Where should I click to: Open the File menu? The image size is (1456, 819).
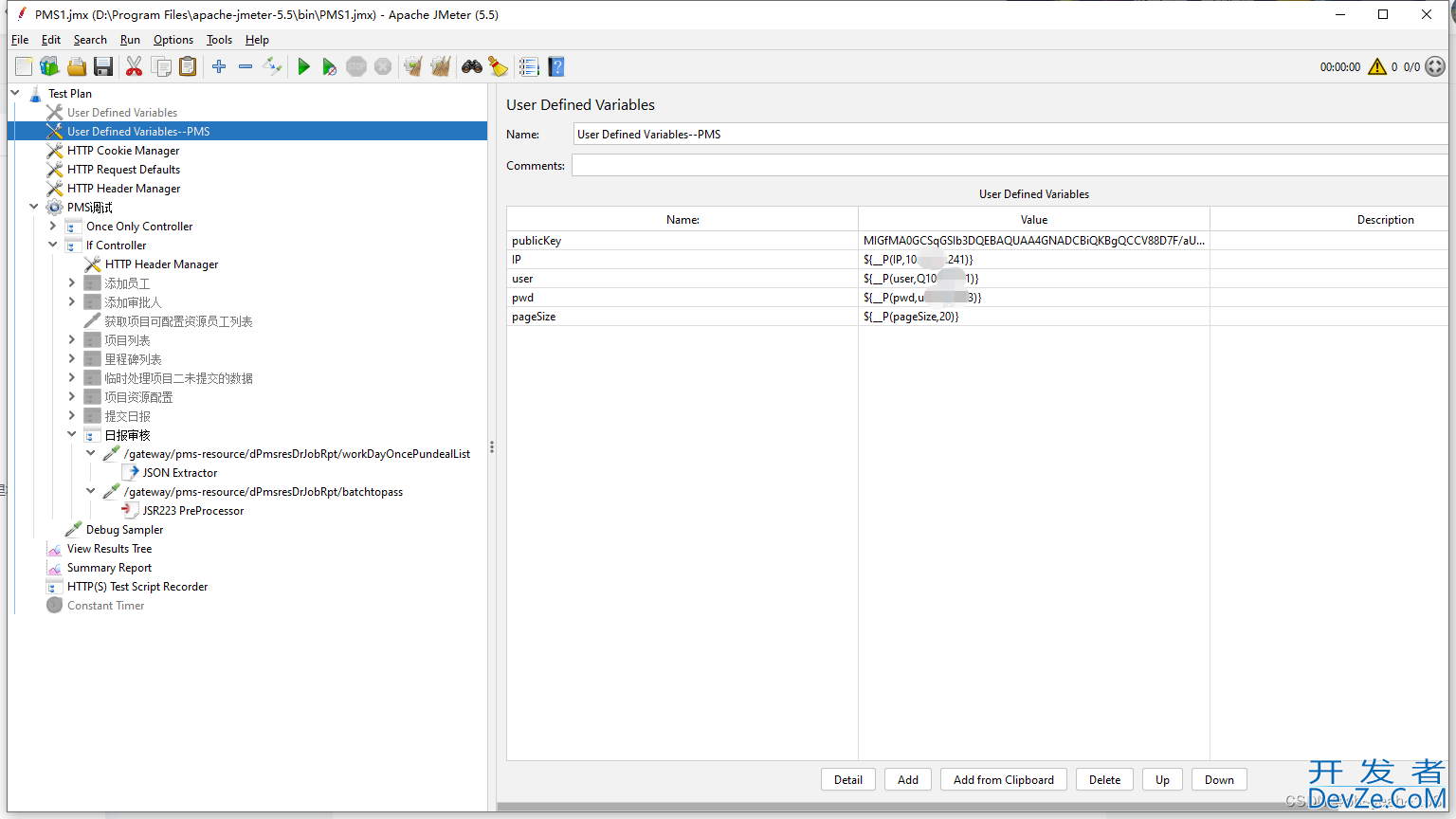(20, 40)
